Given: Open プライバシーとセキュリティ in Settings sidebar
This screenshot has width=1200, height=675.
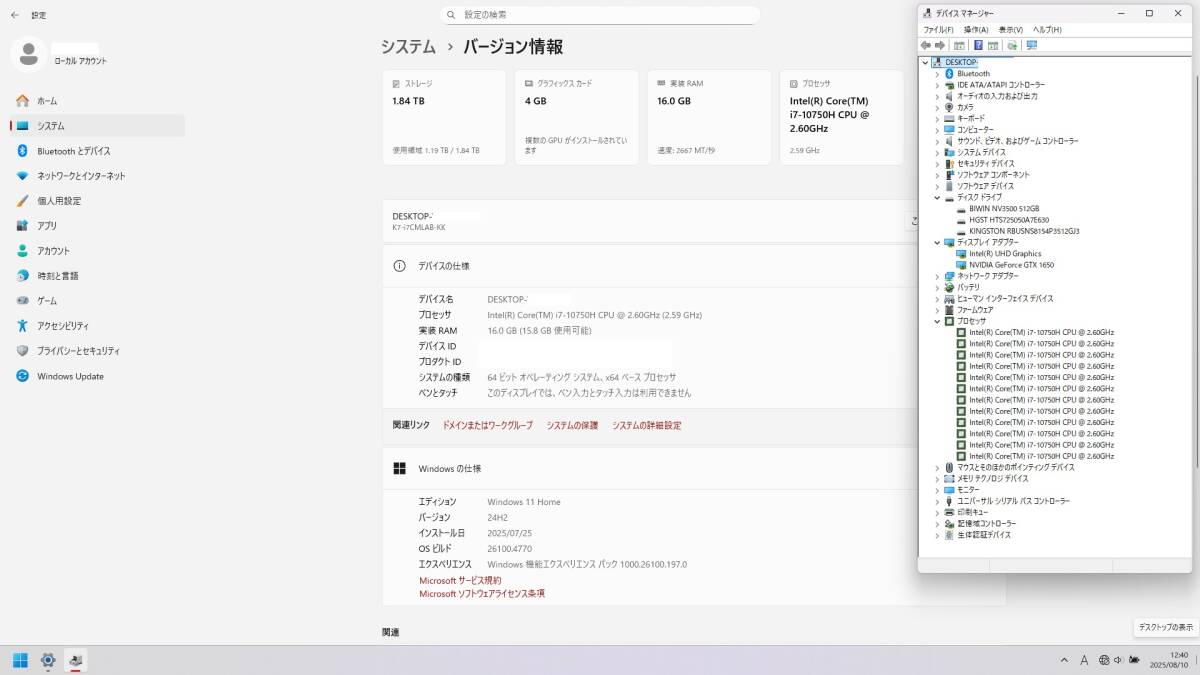Looking at the screenshot, I should [97, 351].
